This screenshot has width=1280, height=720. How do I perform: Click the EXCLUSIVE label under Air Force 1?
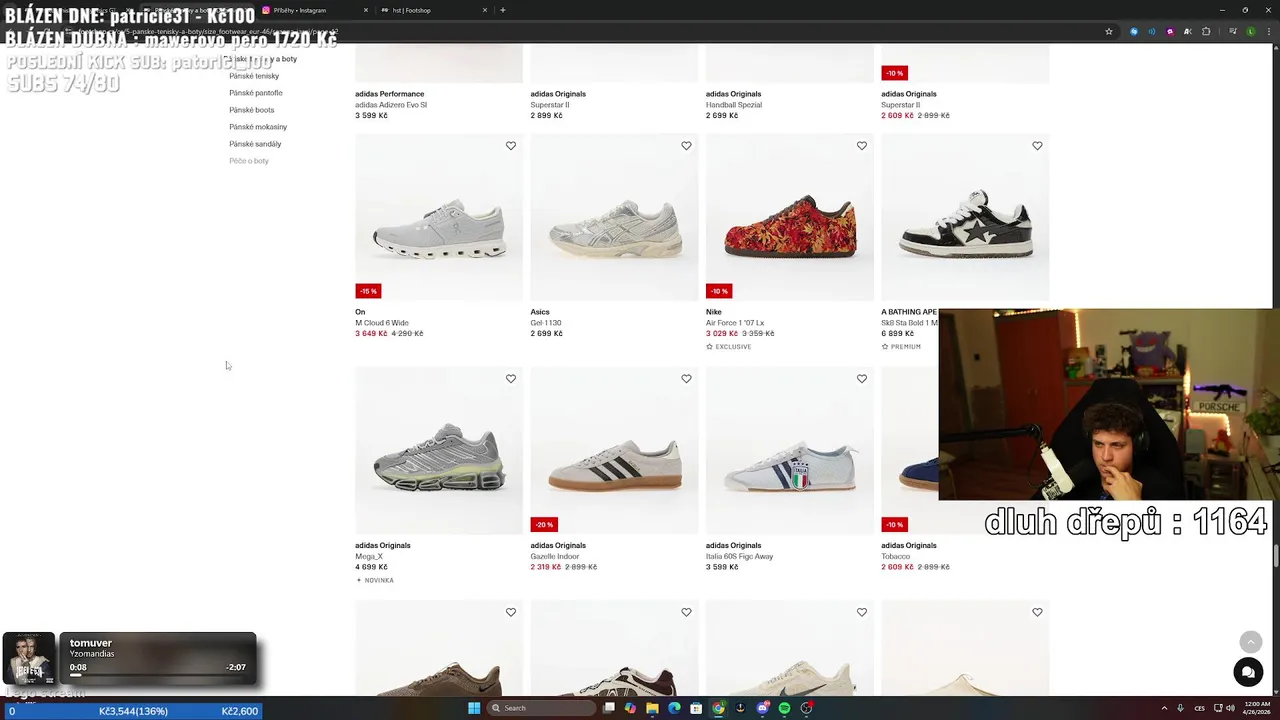tap(728, 347)
